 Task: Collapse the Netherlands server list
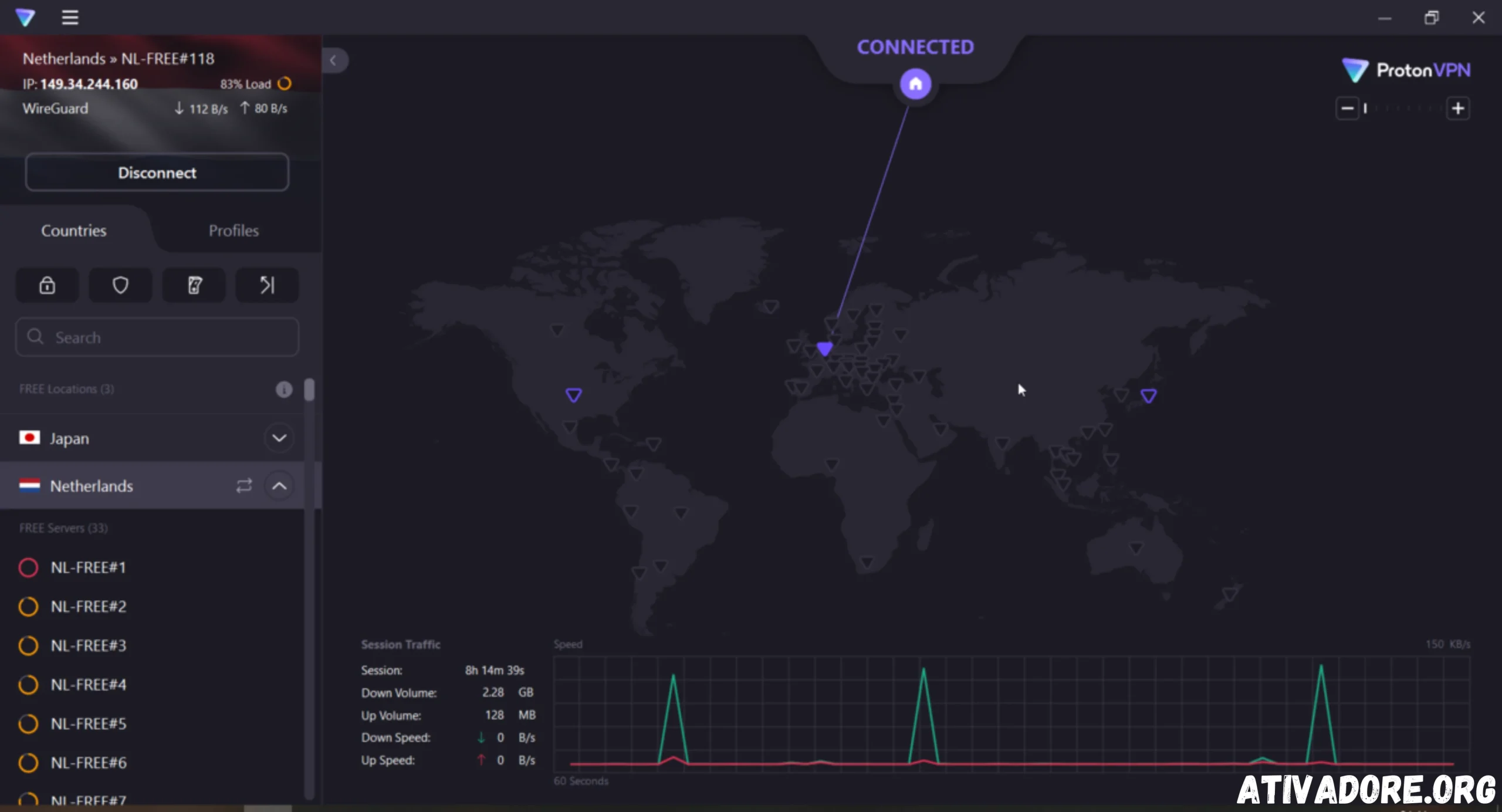click(x=279, y=486)
